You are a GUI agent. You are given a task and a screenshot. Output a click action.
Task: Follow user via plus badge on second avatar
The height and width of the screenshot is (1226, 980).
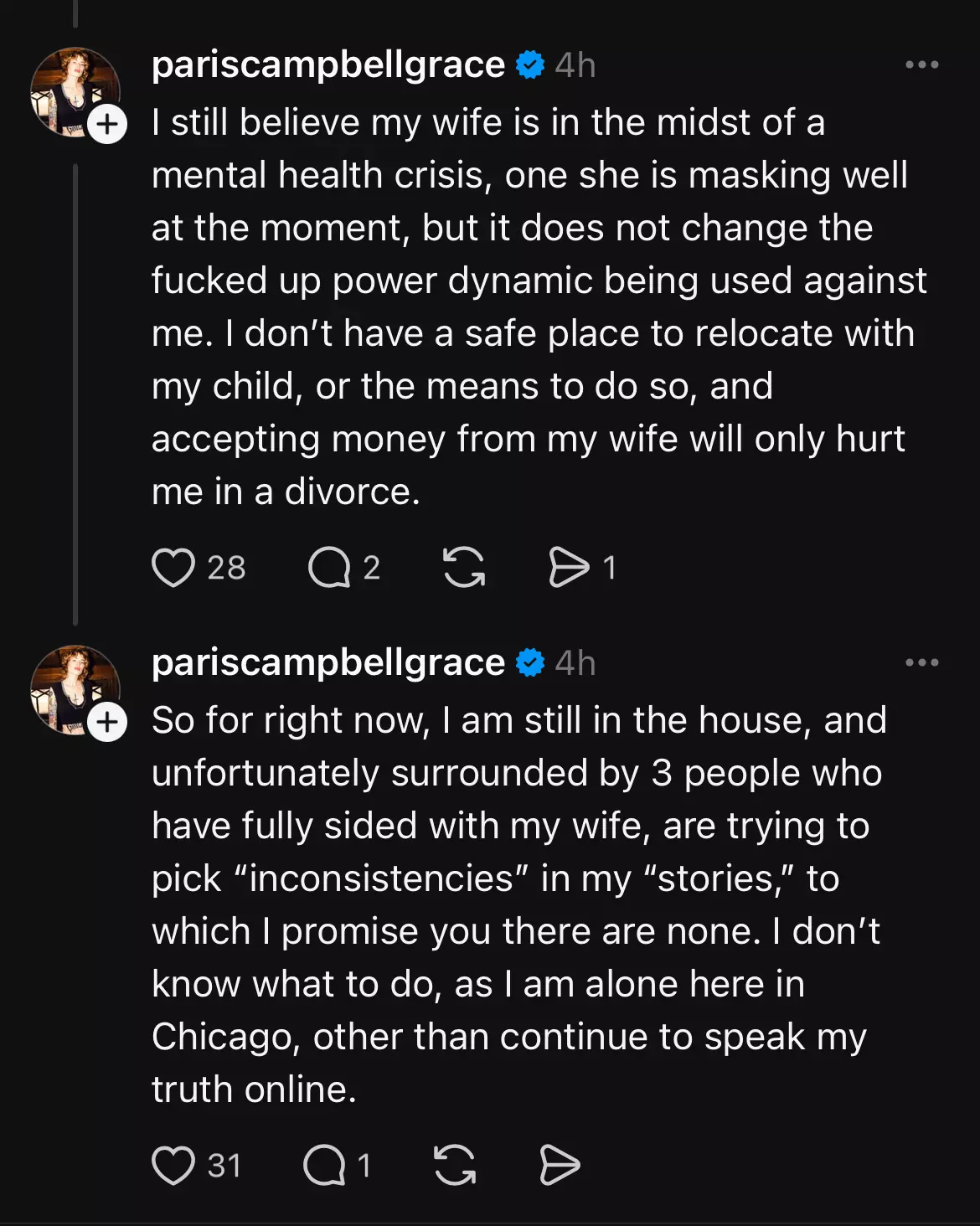(x=108, y=723)
